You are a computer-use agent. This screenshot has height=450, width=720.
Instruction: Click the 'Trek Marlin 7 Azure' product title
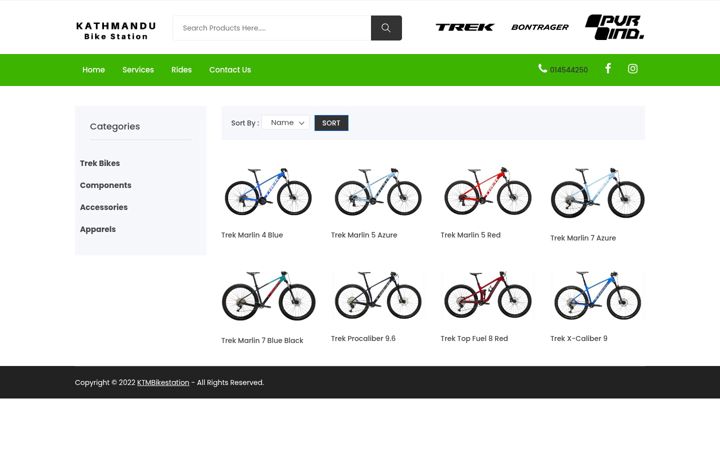coord(583,238)
